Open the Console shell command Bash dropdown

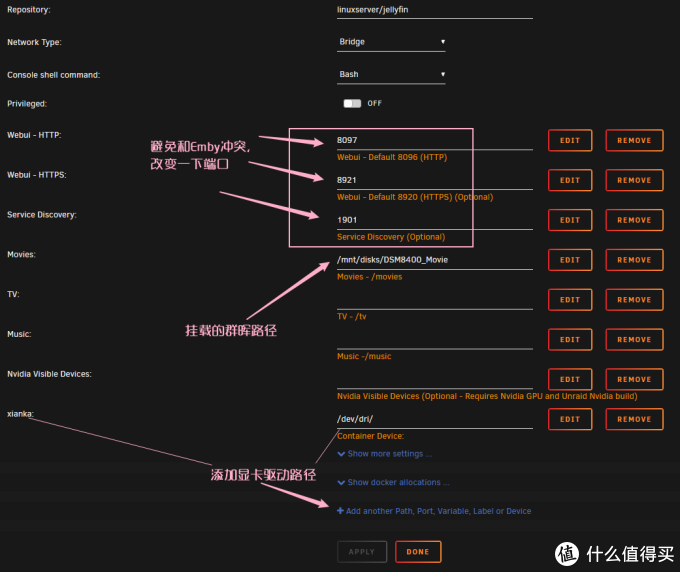tap(391, 75)
